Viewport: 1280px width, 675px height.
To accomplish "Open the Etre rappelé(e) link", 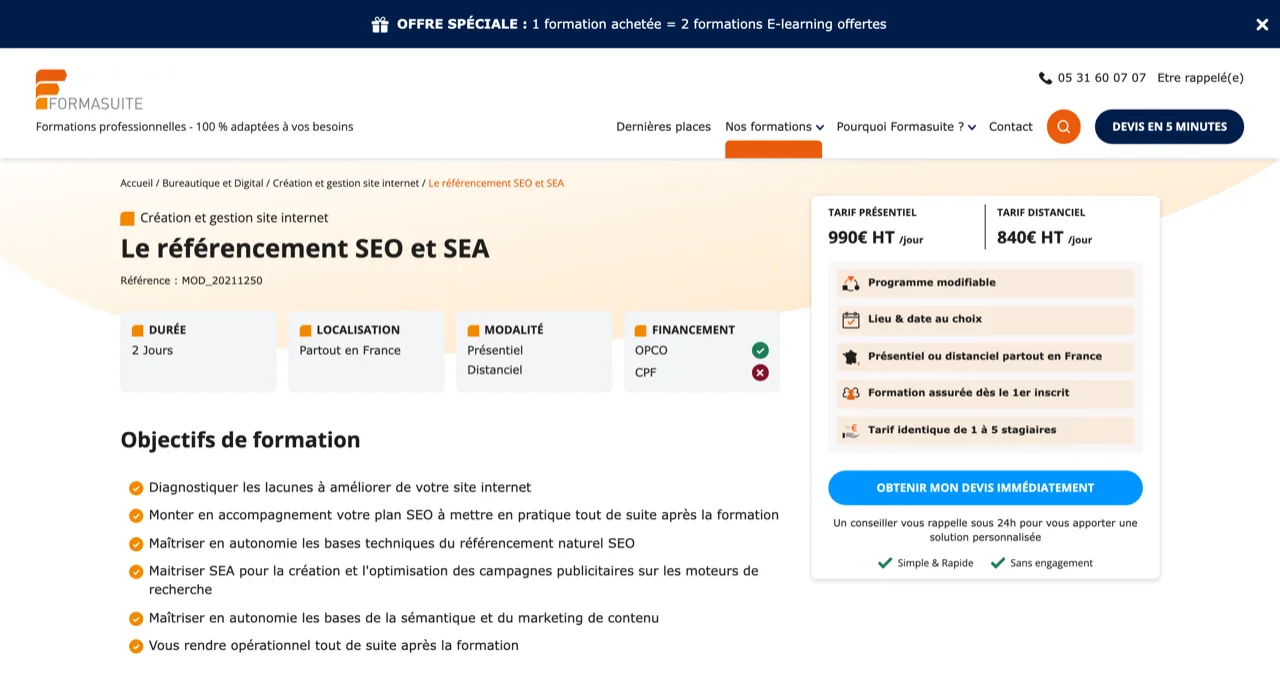I will pos(1200,78).
